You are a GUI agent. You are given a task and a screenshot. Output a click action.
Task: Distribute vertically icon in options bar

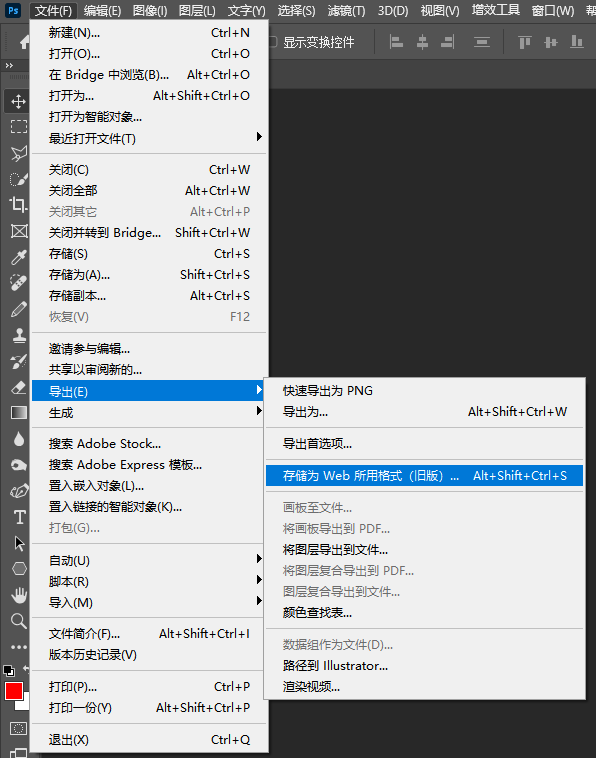point(481,43)
